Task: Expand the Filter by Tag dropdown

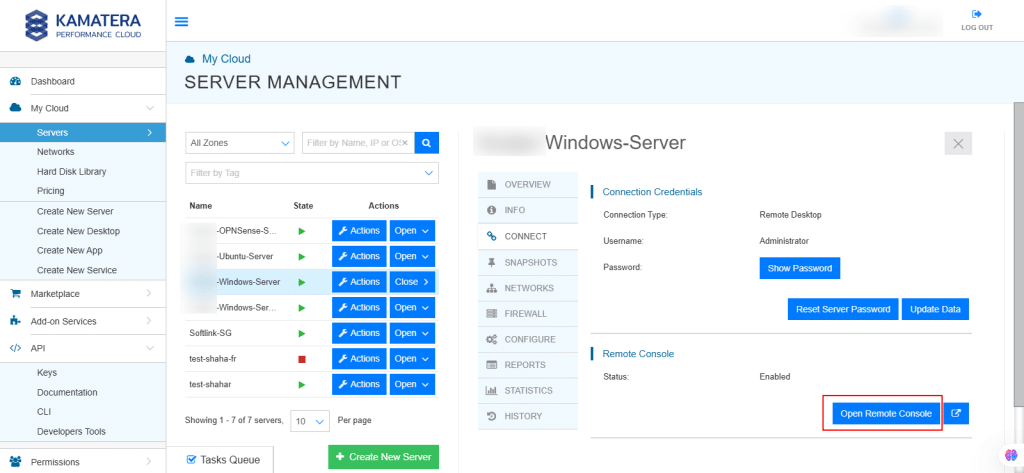Action: pos(312,173)
